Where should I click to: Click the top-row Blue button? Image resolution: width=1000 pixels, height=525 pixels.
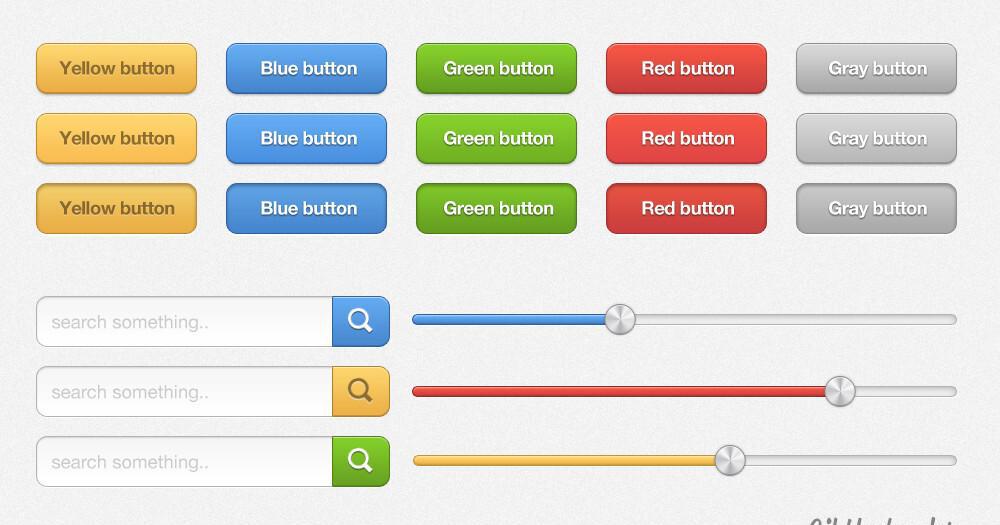click(306, 68)
